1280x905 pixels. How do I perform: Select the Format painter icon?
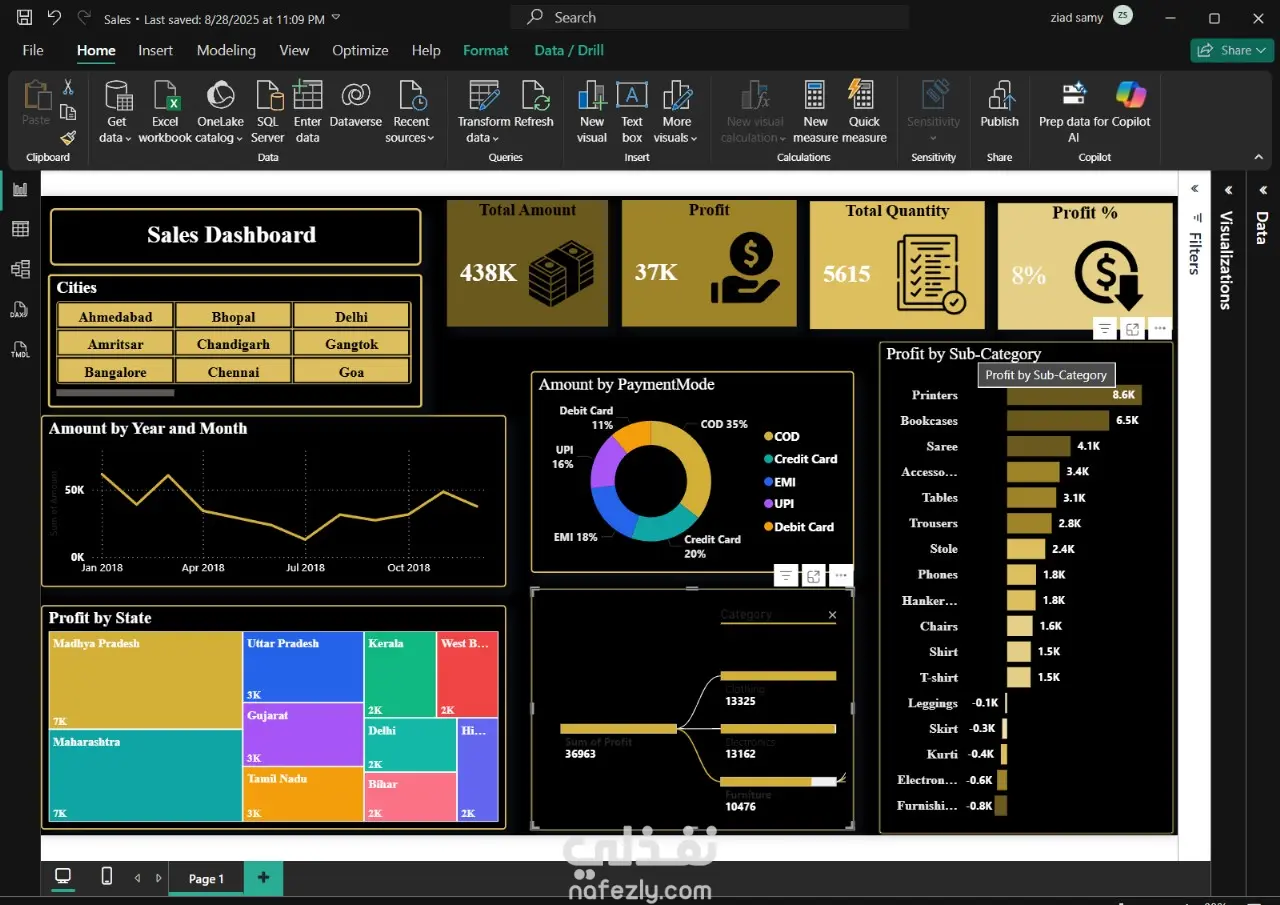68,137
